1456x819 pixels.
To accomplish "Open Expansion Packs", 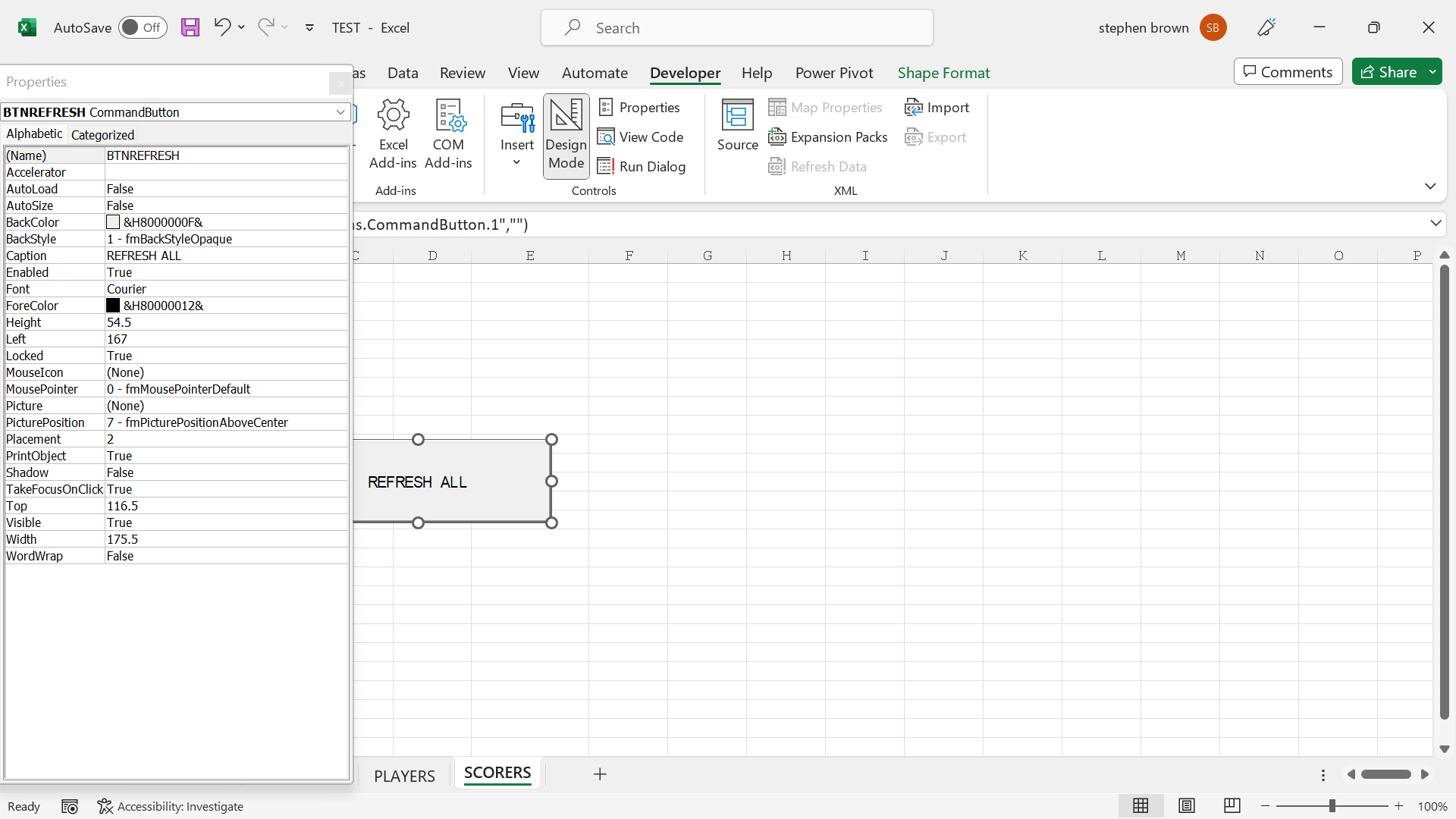I will (x=828, y=137).
